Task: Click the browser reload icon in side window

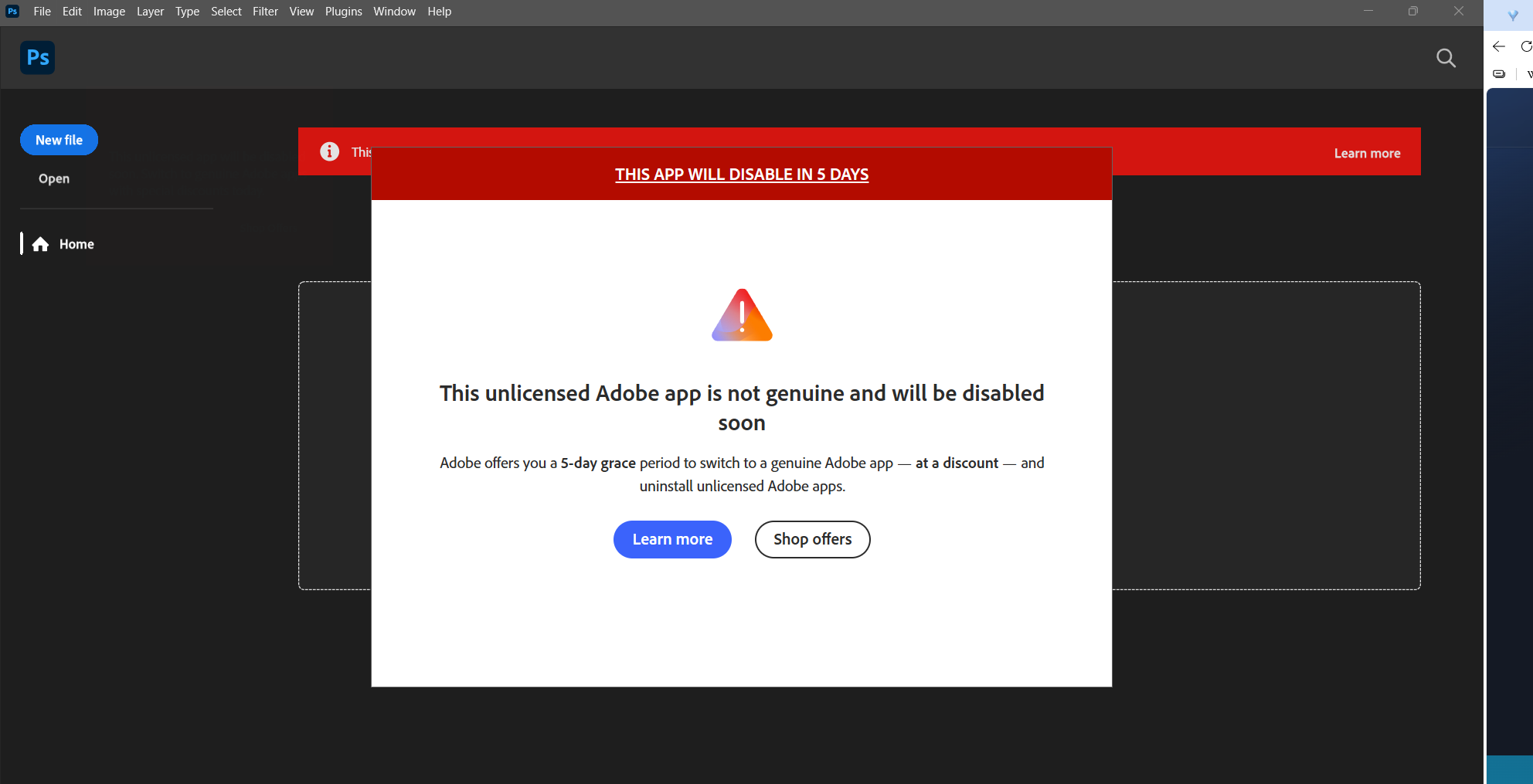Action: (1527, 46)
